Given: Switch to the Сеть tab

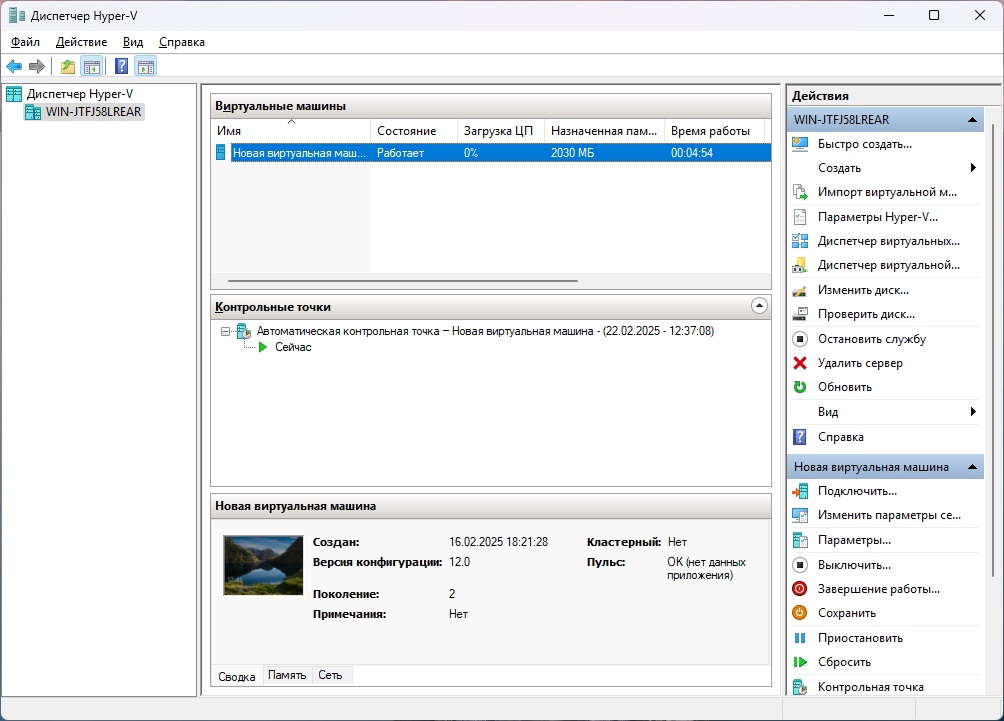Looking at the screenshot, I should click(x=330, y=675).
